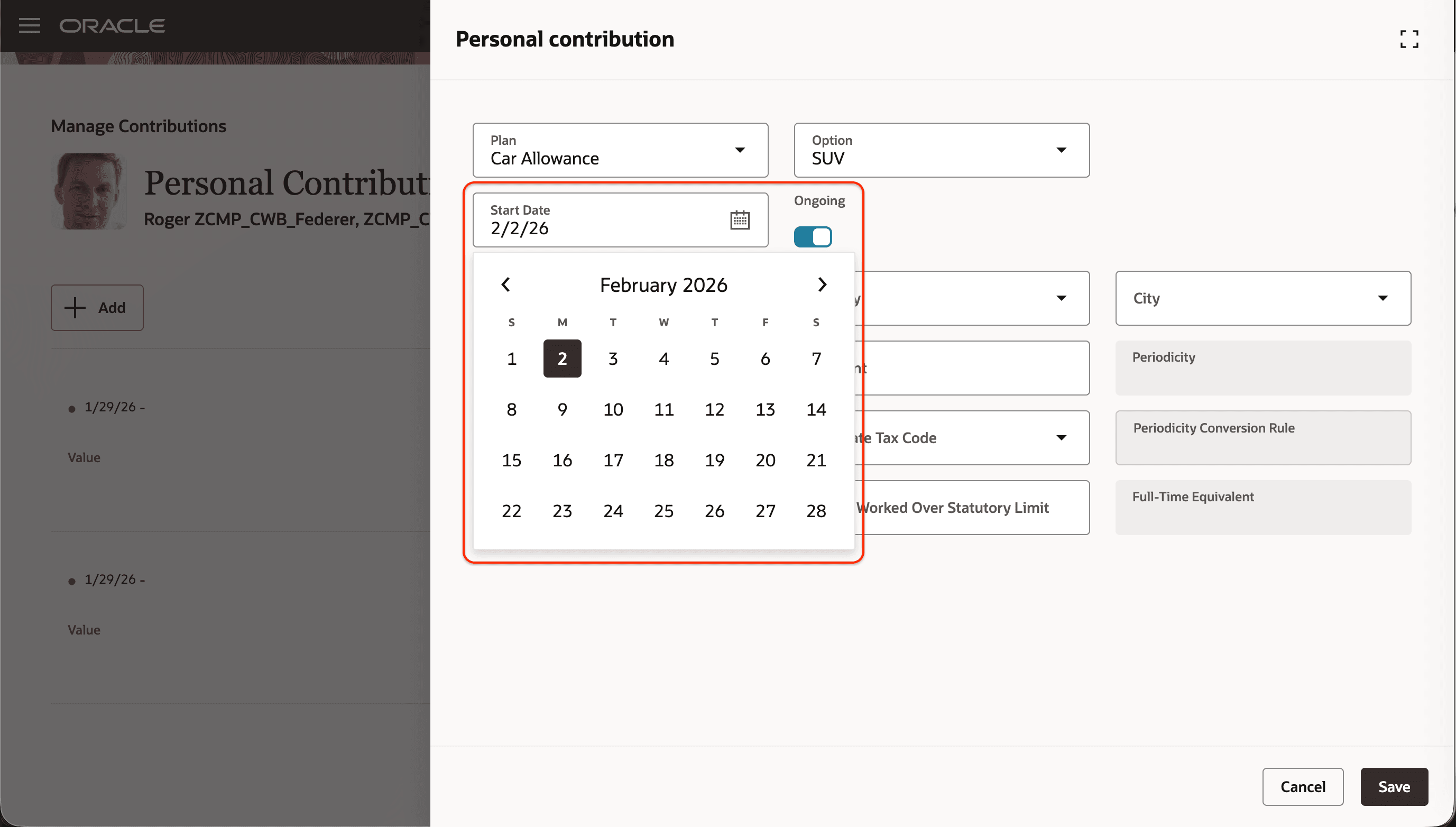The width and height of the screenshot is (1456, 827).
Task: Click the Full-Time Equivalent field
Action: click(x=1262, y=507)
